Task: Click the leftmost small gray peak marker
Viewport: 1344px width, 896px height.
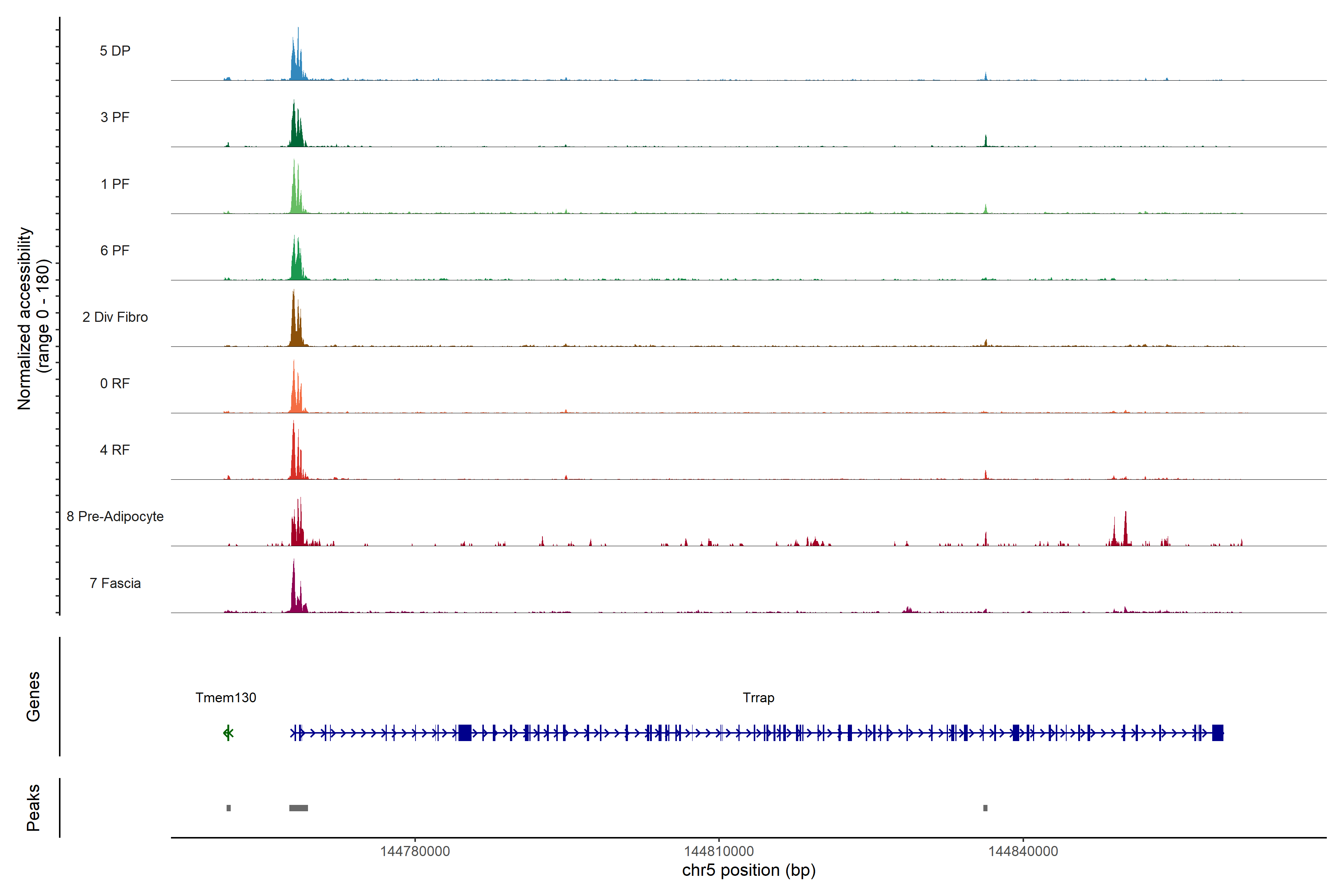Action: point(228,808)
